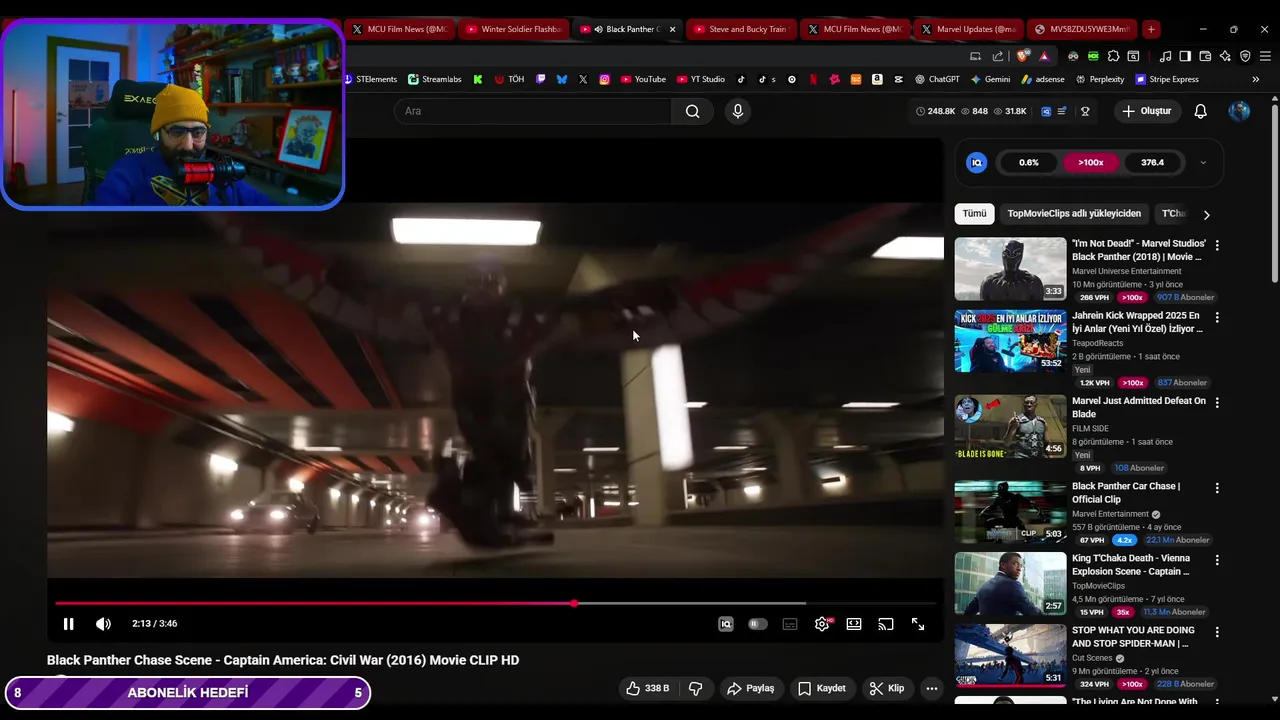Expand the vidIQ stats panel chevron
Screen dimensions: 1280x720
1203,162
